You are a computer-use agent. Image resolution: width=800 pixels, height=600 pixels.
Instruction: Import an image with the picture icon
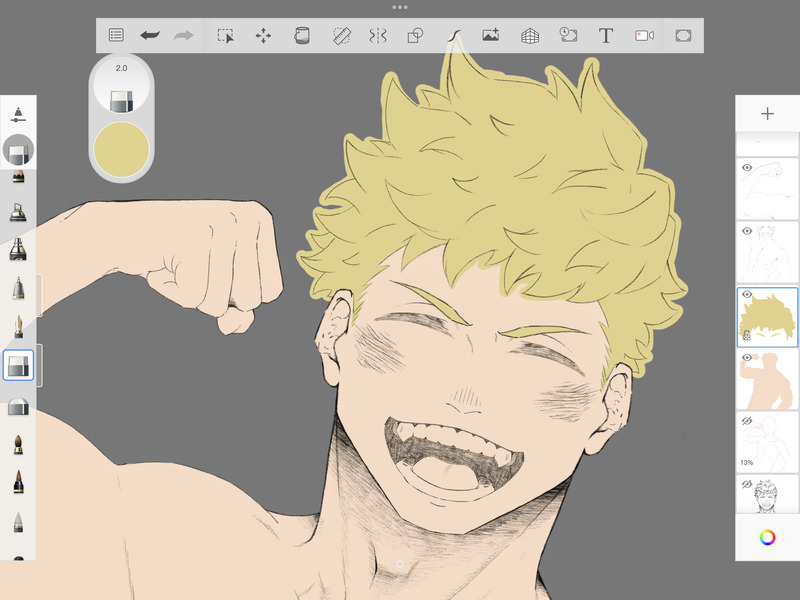490,35
